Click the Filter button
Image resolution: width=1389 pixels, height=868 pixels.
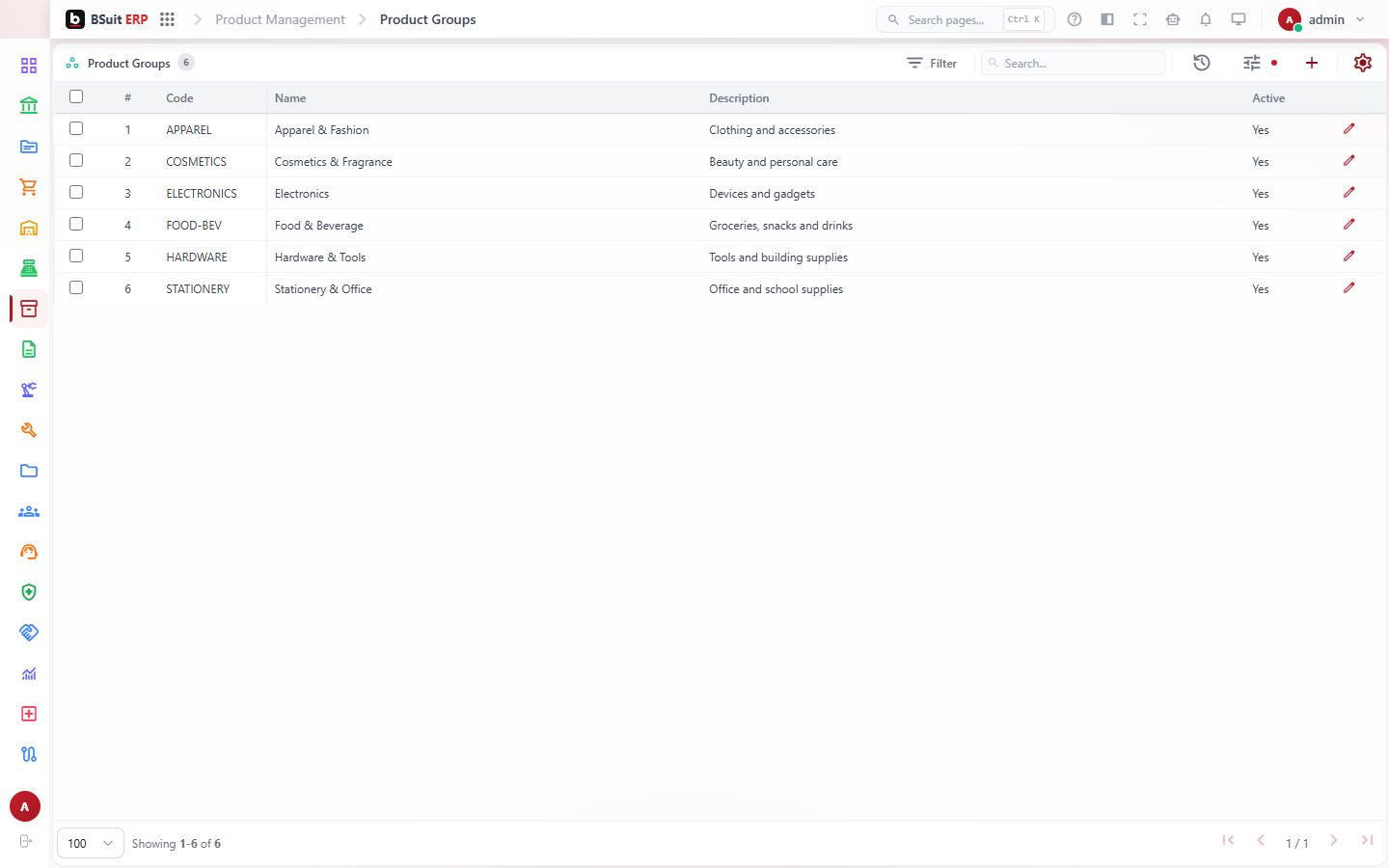click(932, 63)
